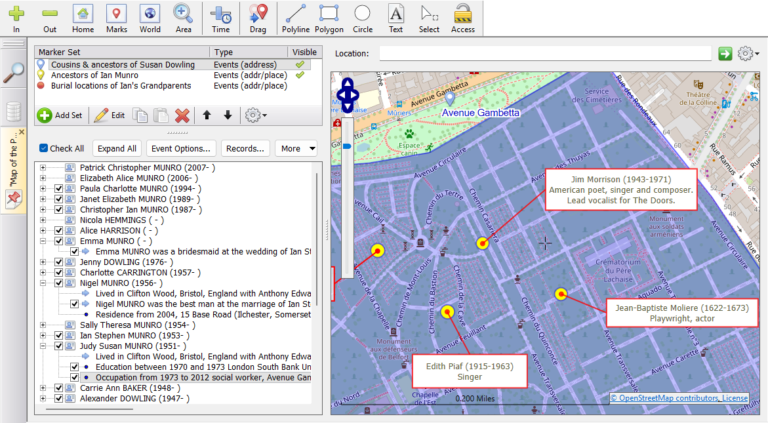
Task: Select the Polyline drawing tool
Action: coord(295,18)
